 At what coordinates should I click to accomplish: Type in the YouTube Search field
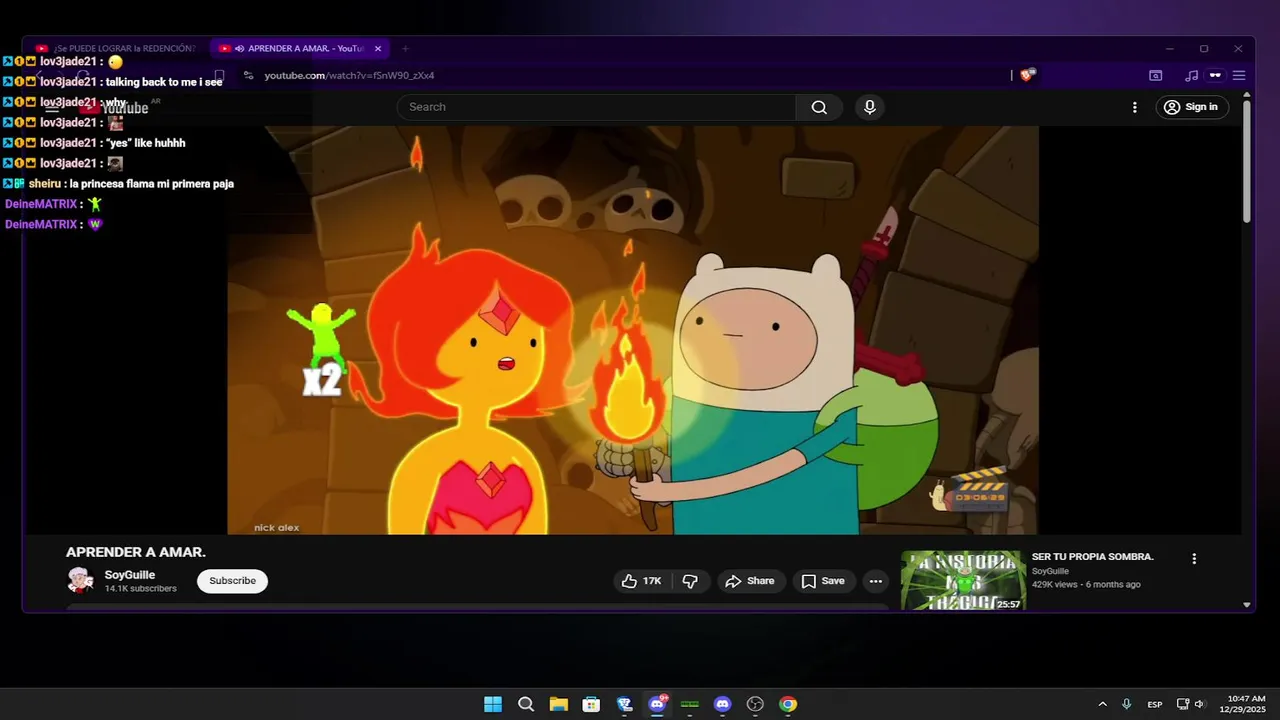[x=597, y=107]
